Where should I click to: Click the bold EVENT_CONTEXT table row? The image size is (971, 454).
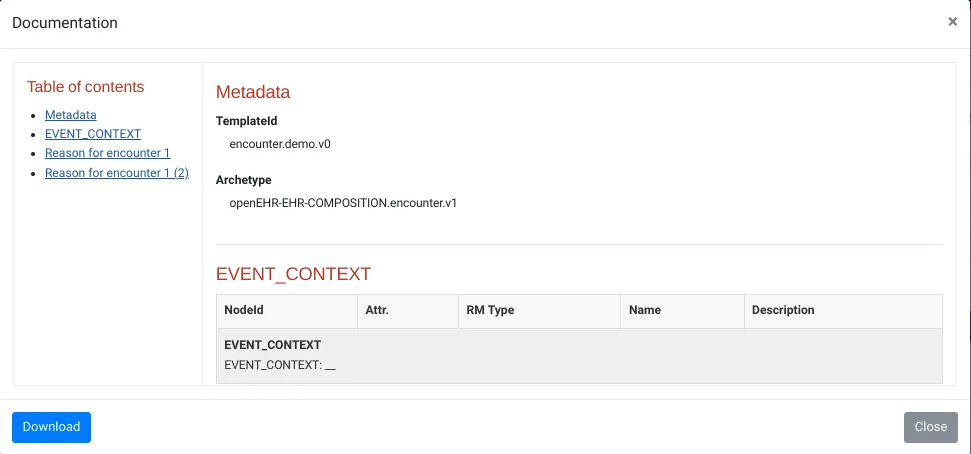(x=272, y=345)
